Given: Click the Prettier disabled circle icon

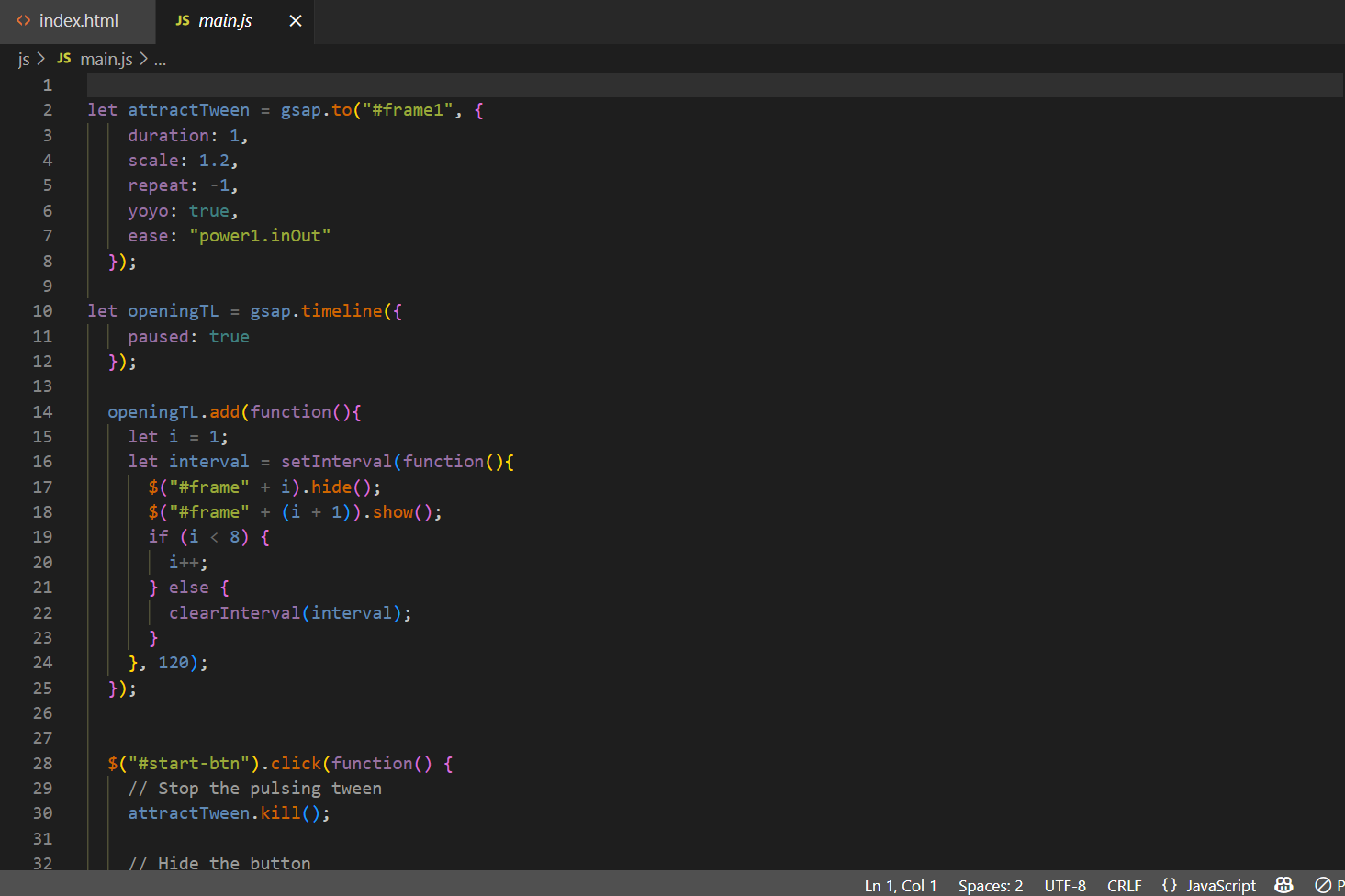Looking at the screenshot, I should coord(1323,885).
